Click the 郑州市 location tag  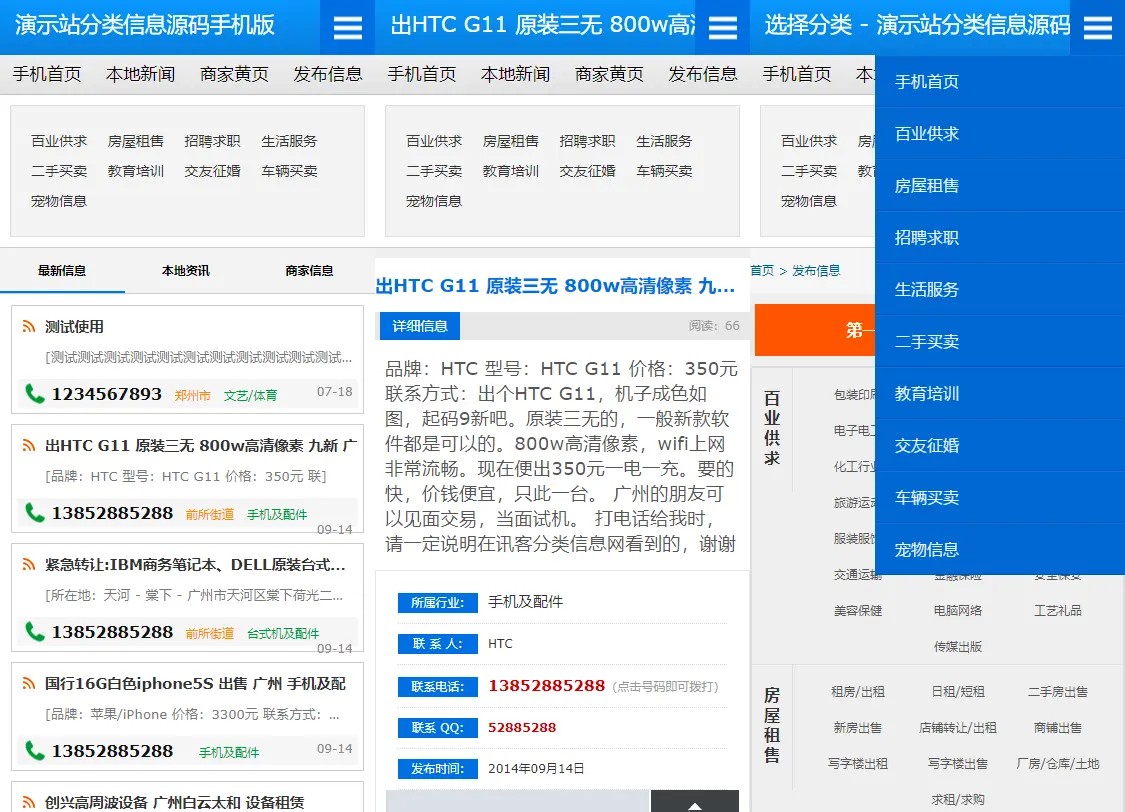coord(193,395)
